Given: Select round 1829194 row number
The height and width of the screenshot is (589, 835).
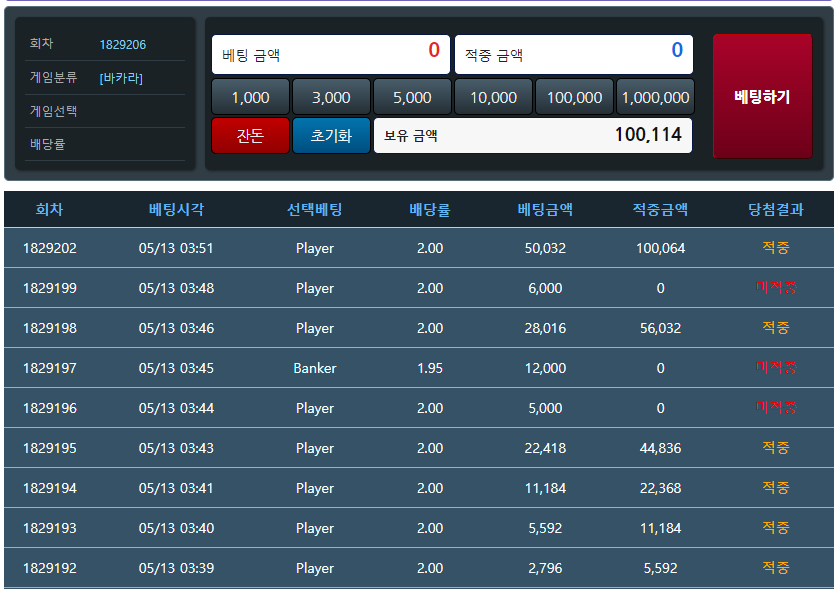Looking at the screenshot, I should (x=50, y=488).
